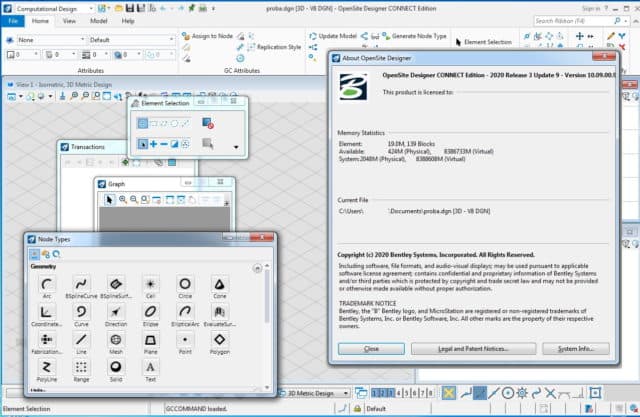Click the Zoom In icon in Graph window

(x=122, y=200)
